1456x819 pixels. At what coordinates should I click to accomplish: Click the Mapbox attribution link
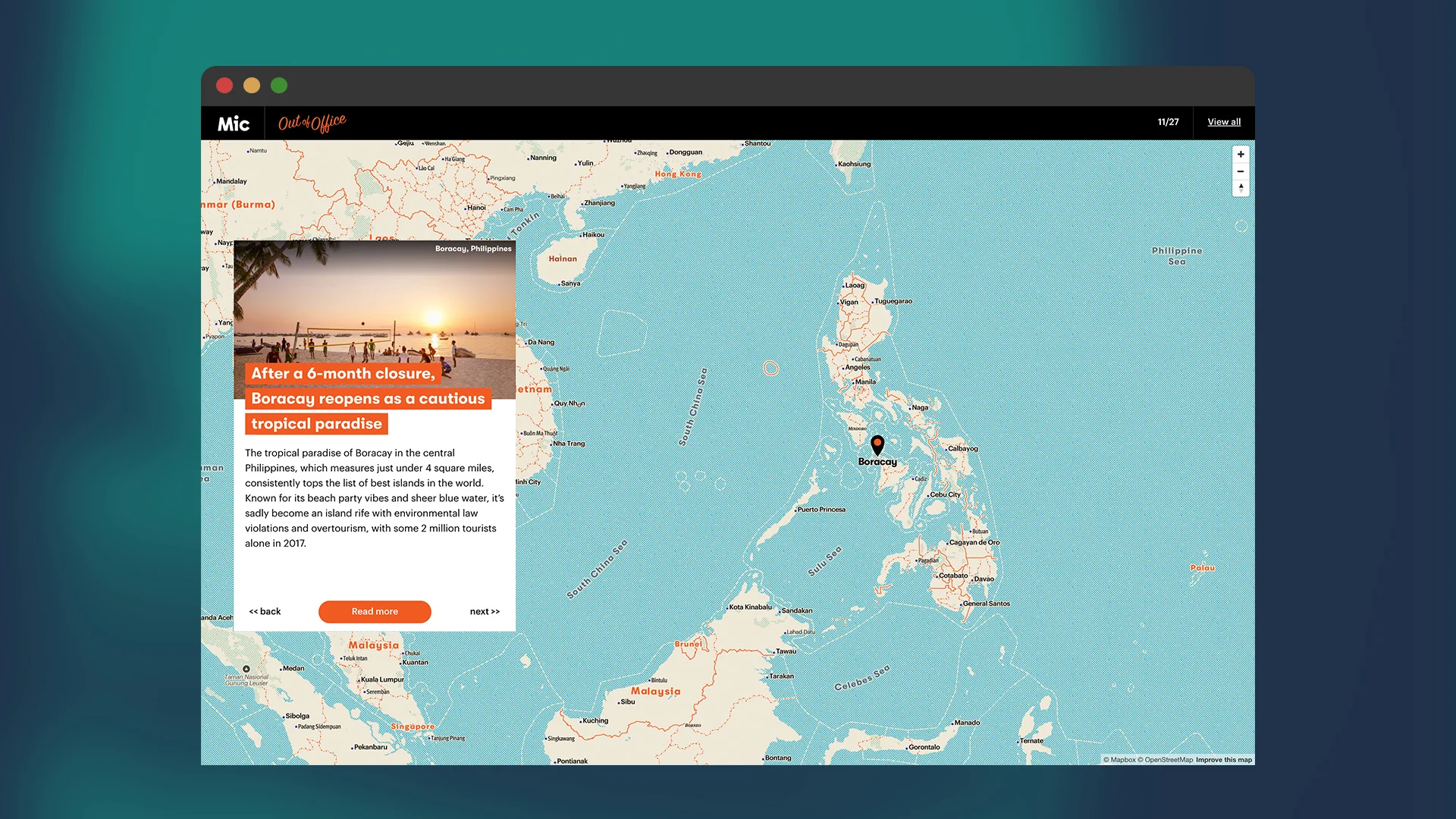(1119, 760)
